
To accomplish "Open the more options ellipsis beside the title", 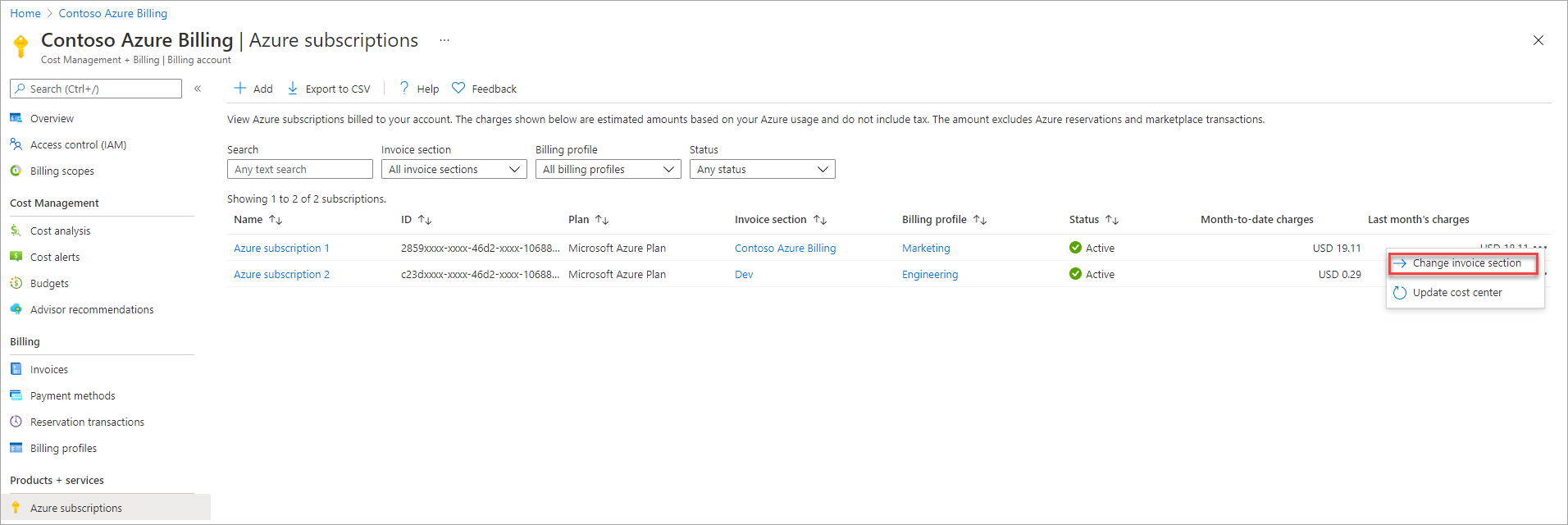I will click(x=444, y=40).
